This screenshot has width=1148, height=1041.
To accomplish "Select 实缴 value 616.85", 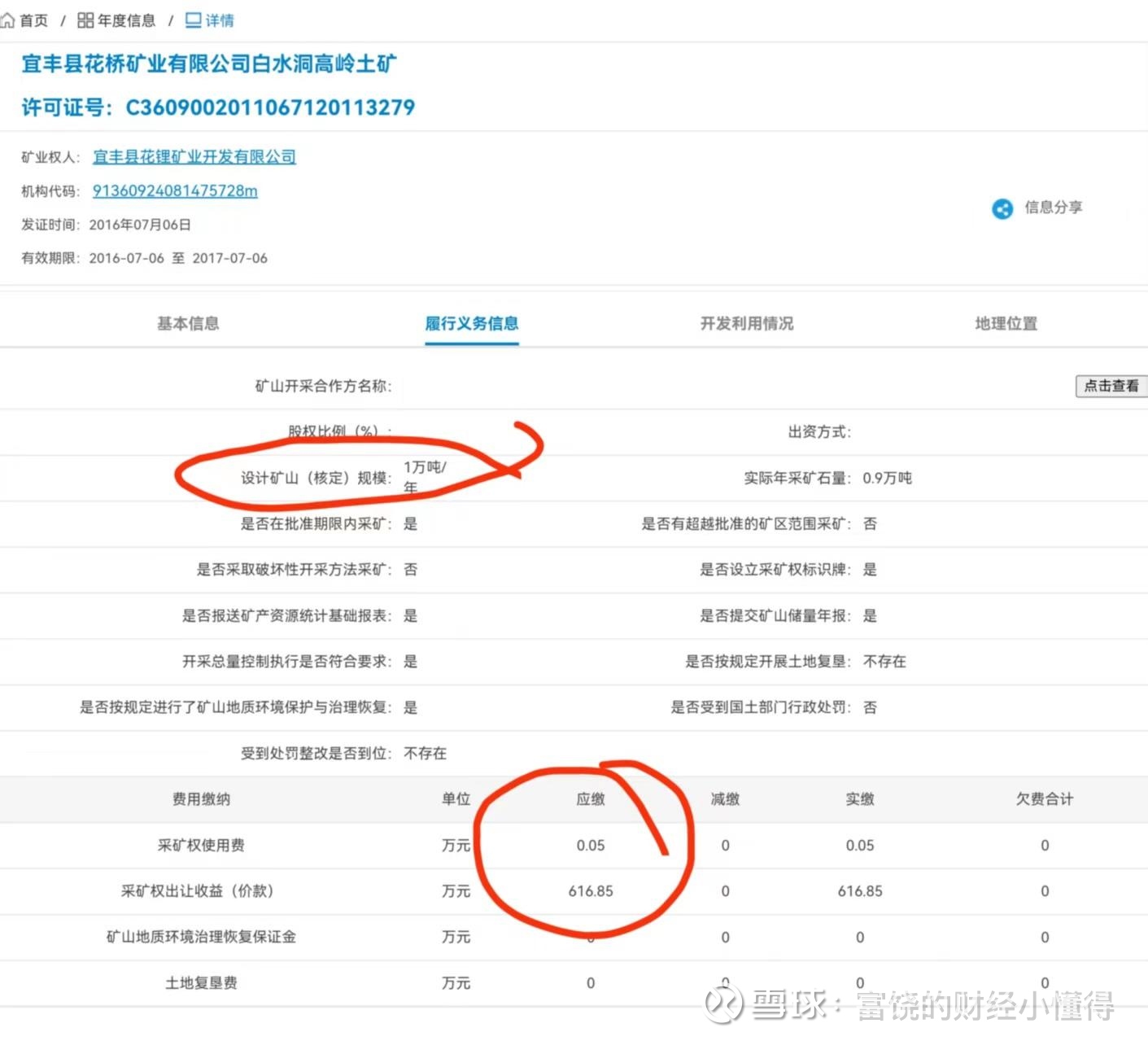I will [x=860, y=891].
